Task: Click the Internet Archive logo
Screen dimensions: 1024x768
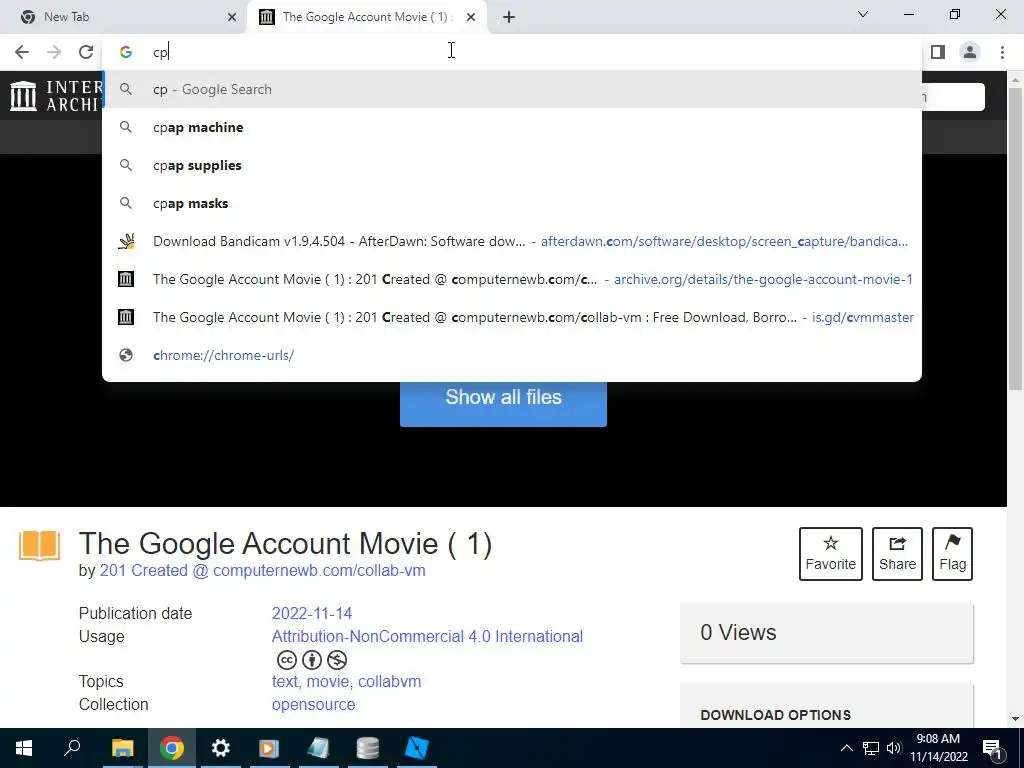Action: (55, 95)
